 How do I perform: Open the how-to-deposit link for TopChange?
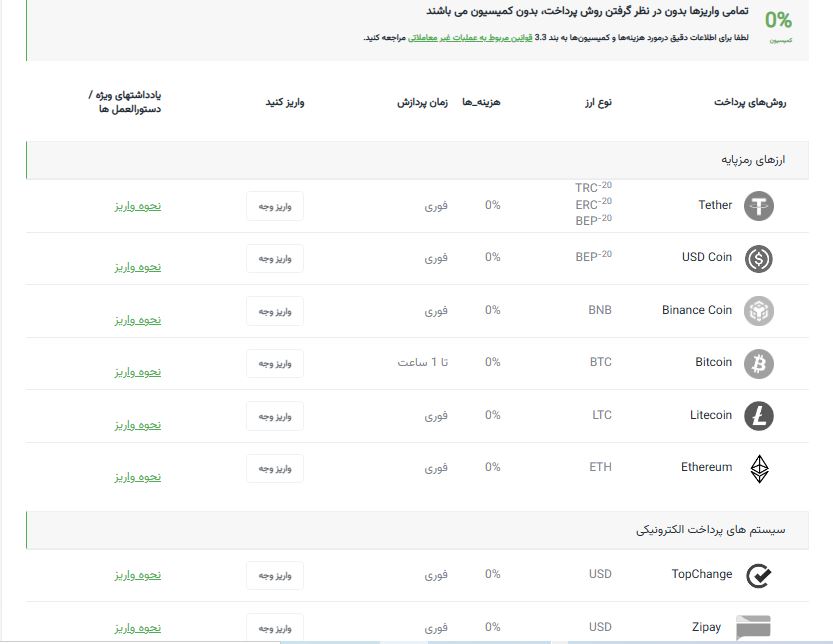tap(138, 575)
